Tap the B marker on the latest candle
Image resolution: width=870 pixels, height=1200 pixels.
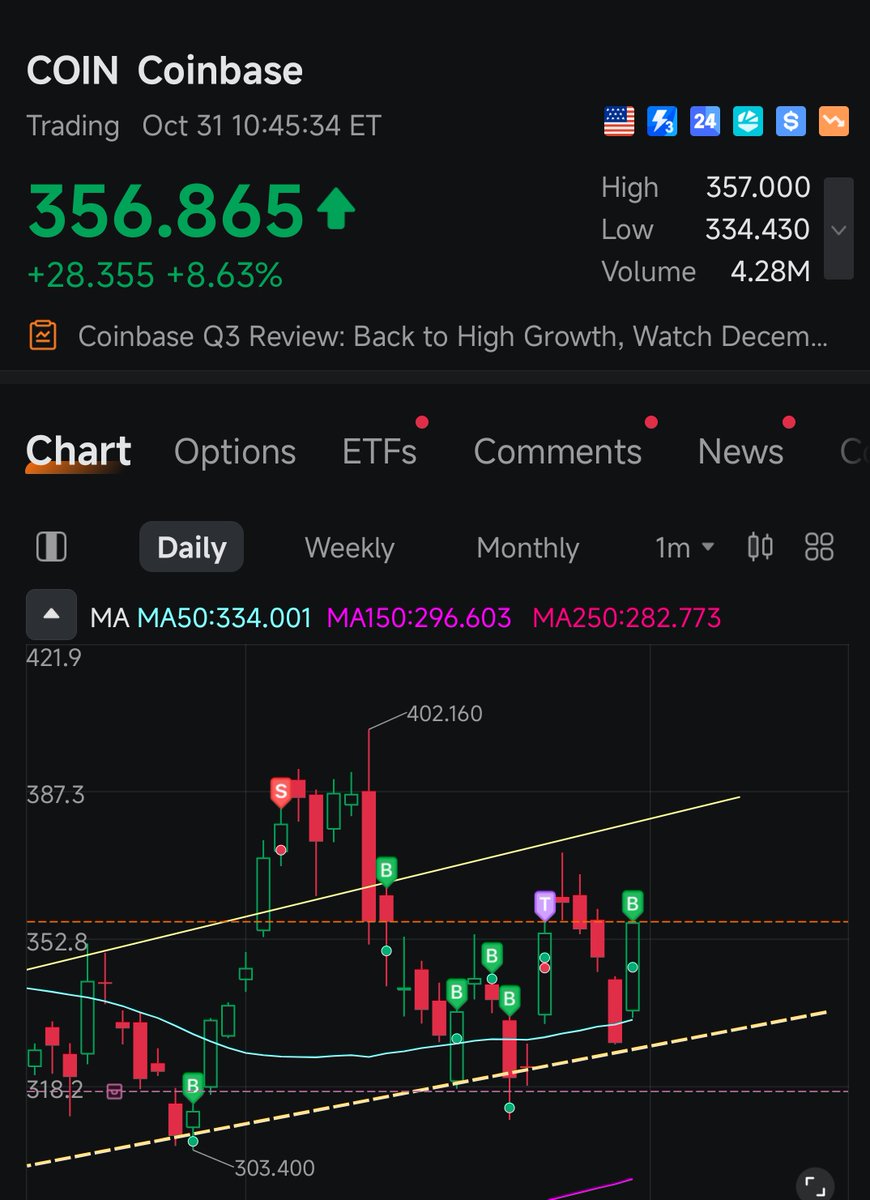(632, 906)
